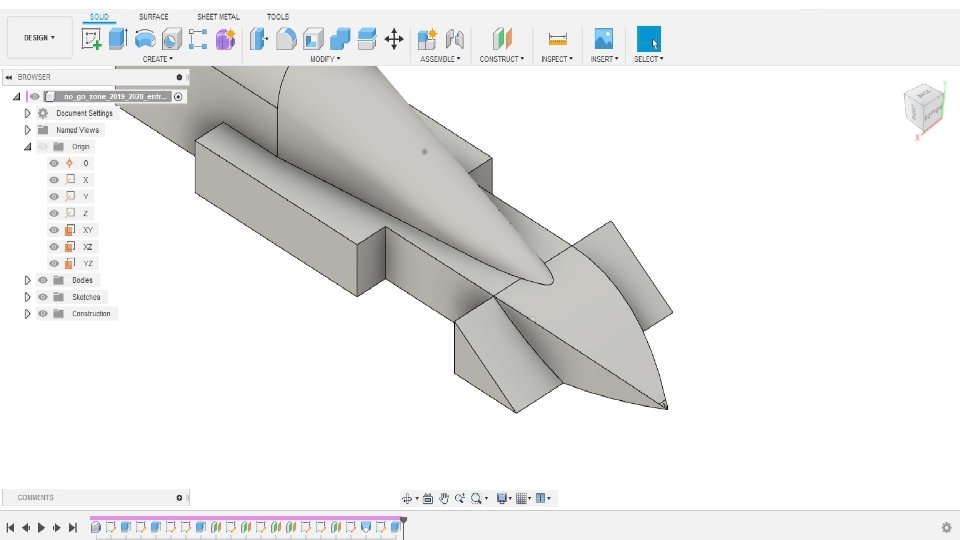Toggle visibility of the Sketches folder
The height and width of the screenshot is (540, 960).
[x=43, y=297]
